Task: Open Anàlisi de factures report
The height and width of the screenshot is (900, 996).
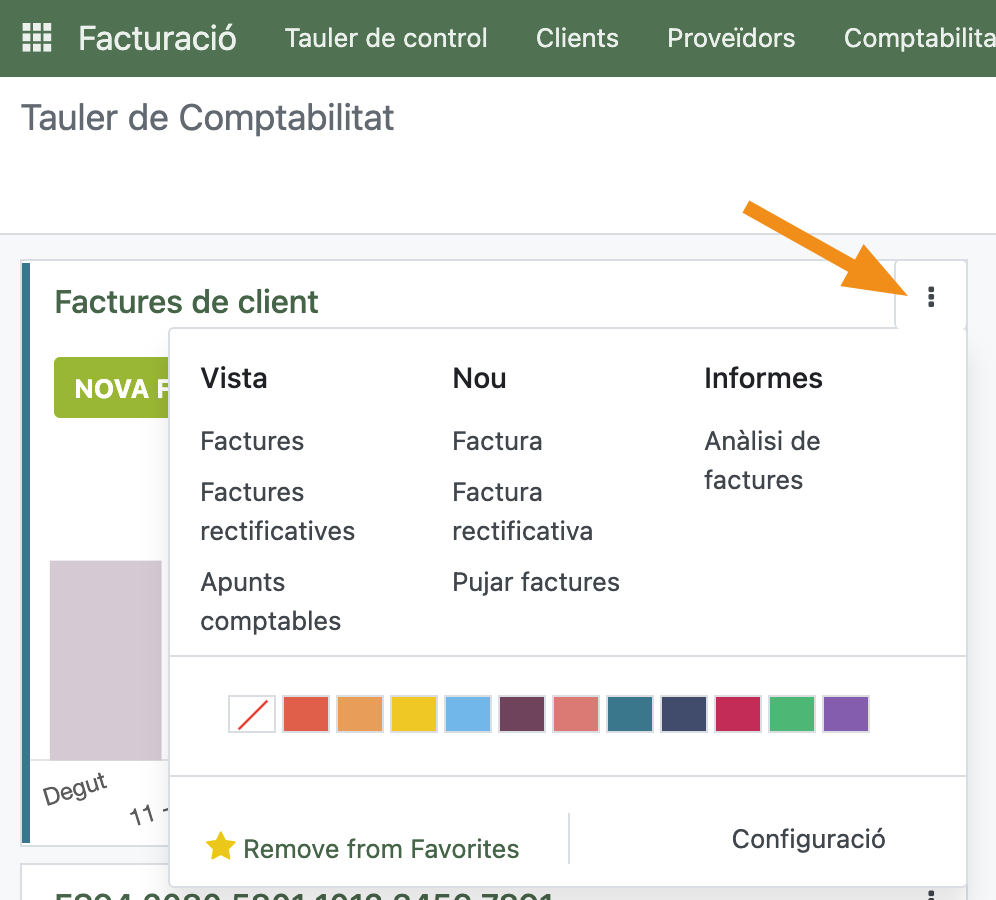Action: pos(761,460)
